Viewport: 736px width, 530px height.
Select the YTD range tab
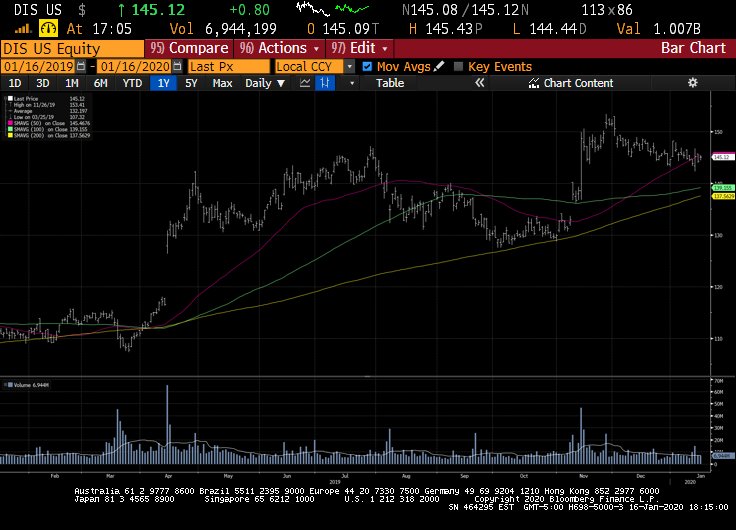132,83
